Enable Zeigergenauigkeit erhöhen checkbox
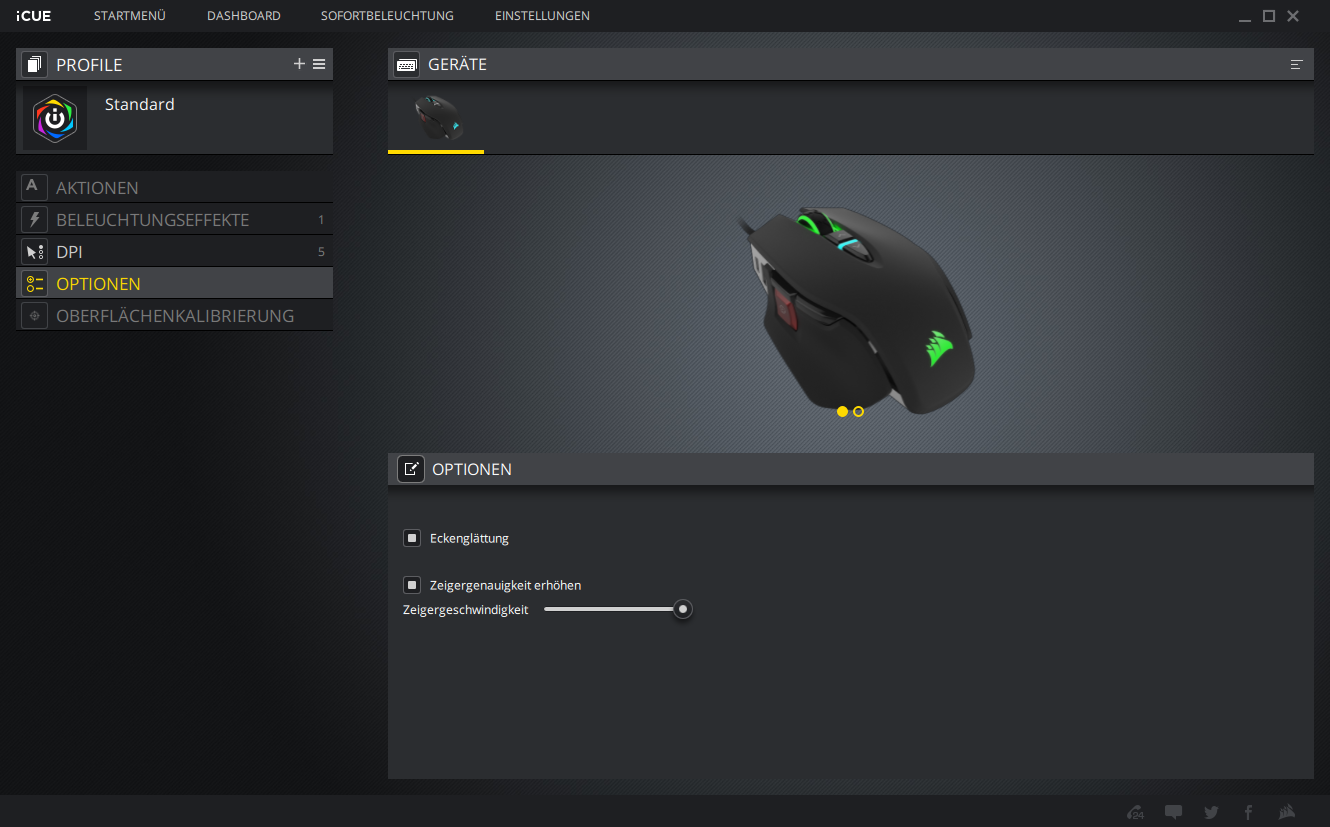Viewport: 1330px width, 827px height. click(412, 585)
